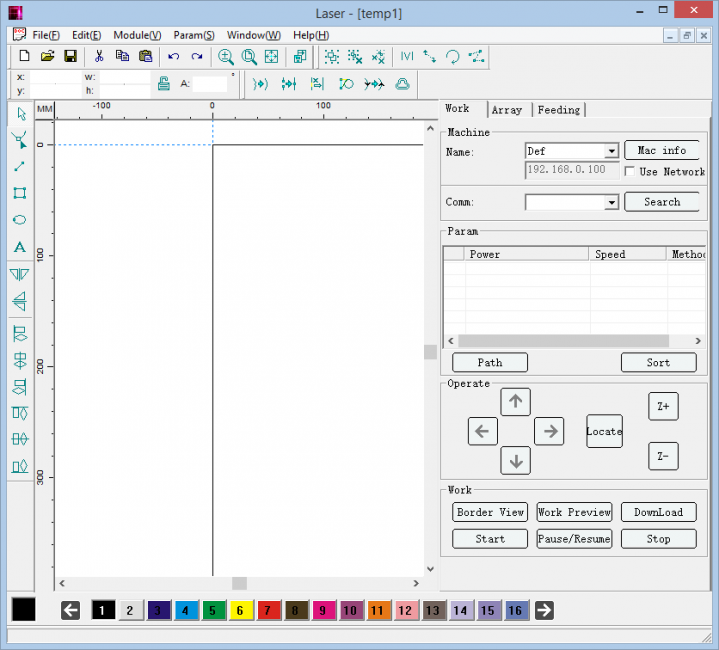Undo the last action
Image resolution: width=719 pixels, height=650 pixels.
174,57
